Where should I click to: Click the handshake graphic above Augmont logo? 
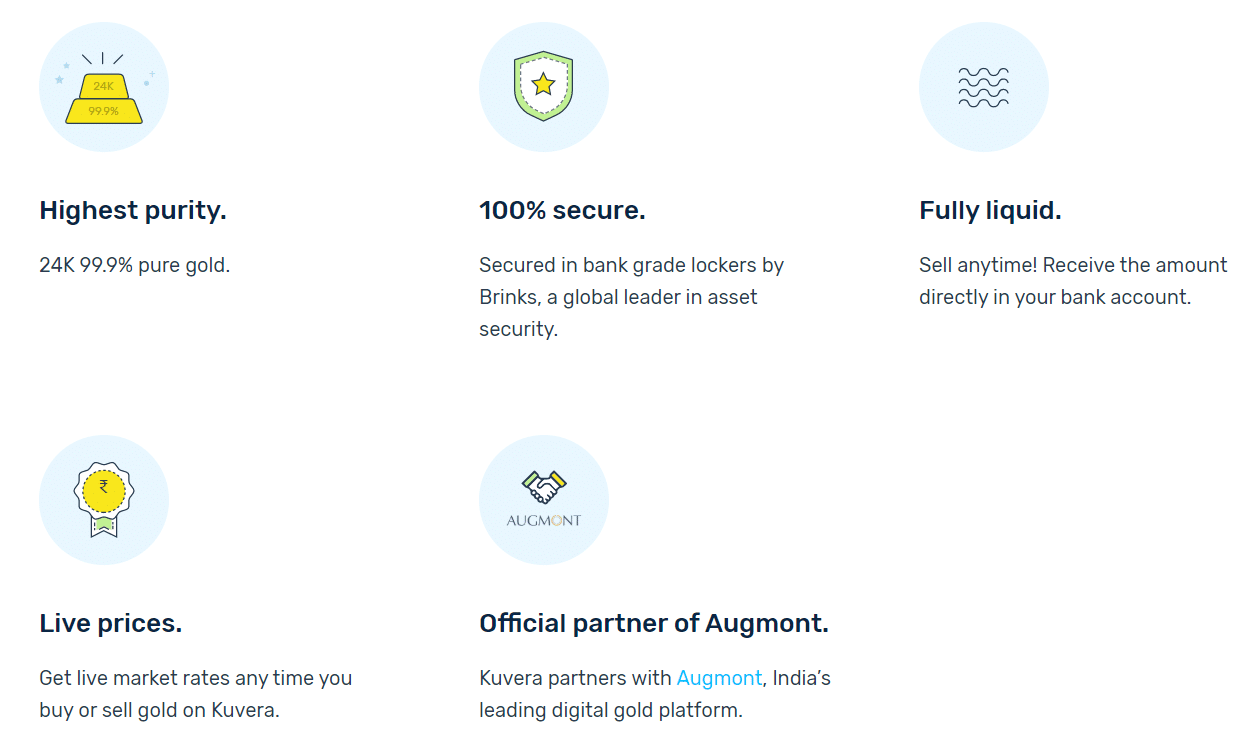(x=544, y=486)
